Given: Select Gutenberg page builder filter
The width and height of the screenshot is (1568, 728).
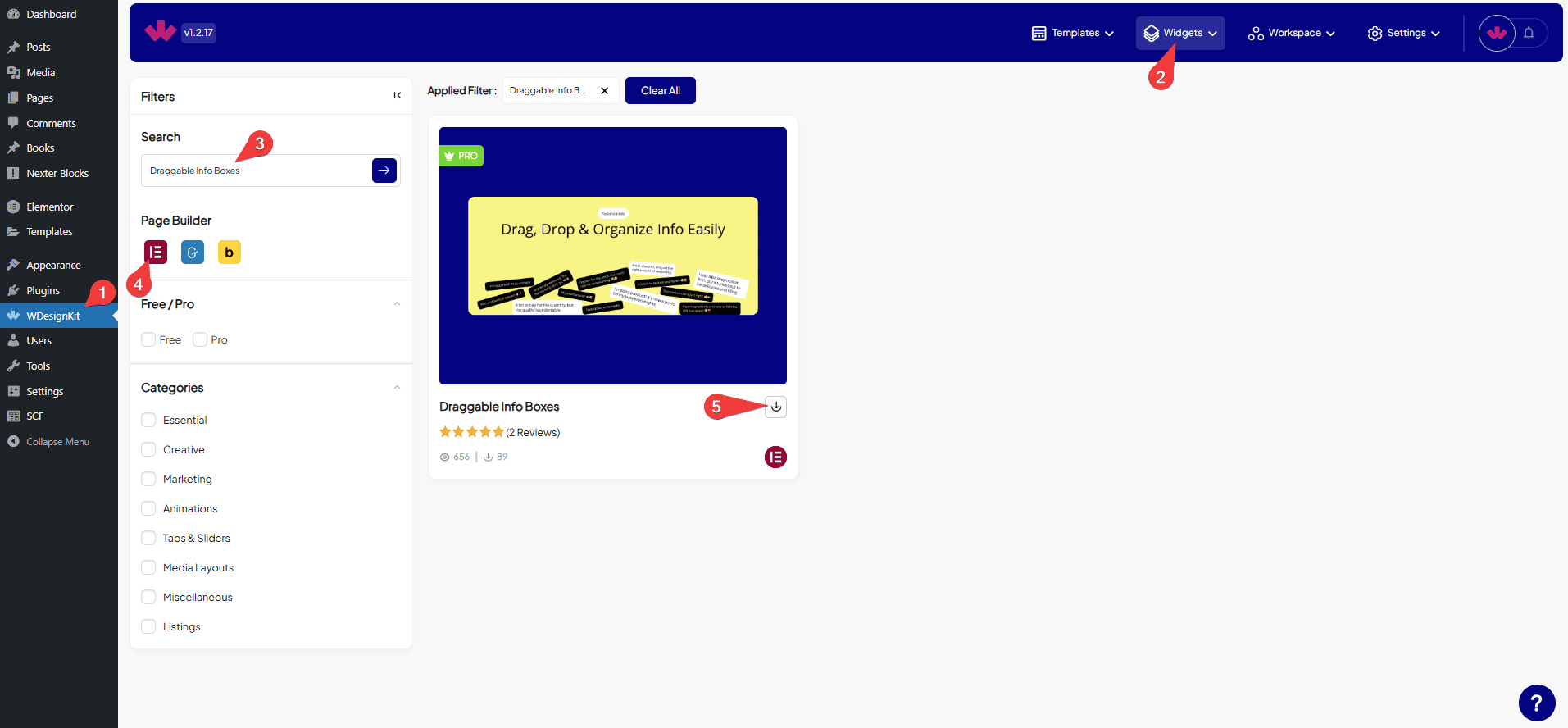Looking at the screenshot, I should click(x=193, y=252).
